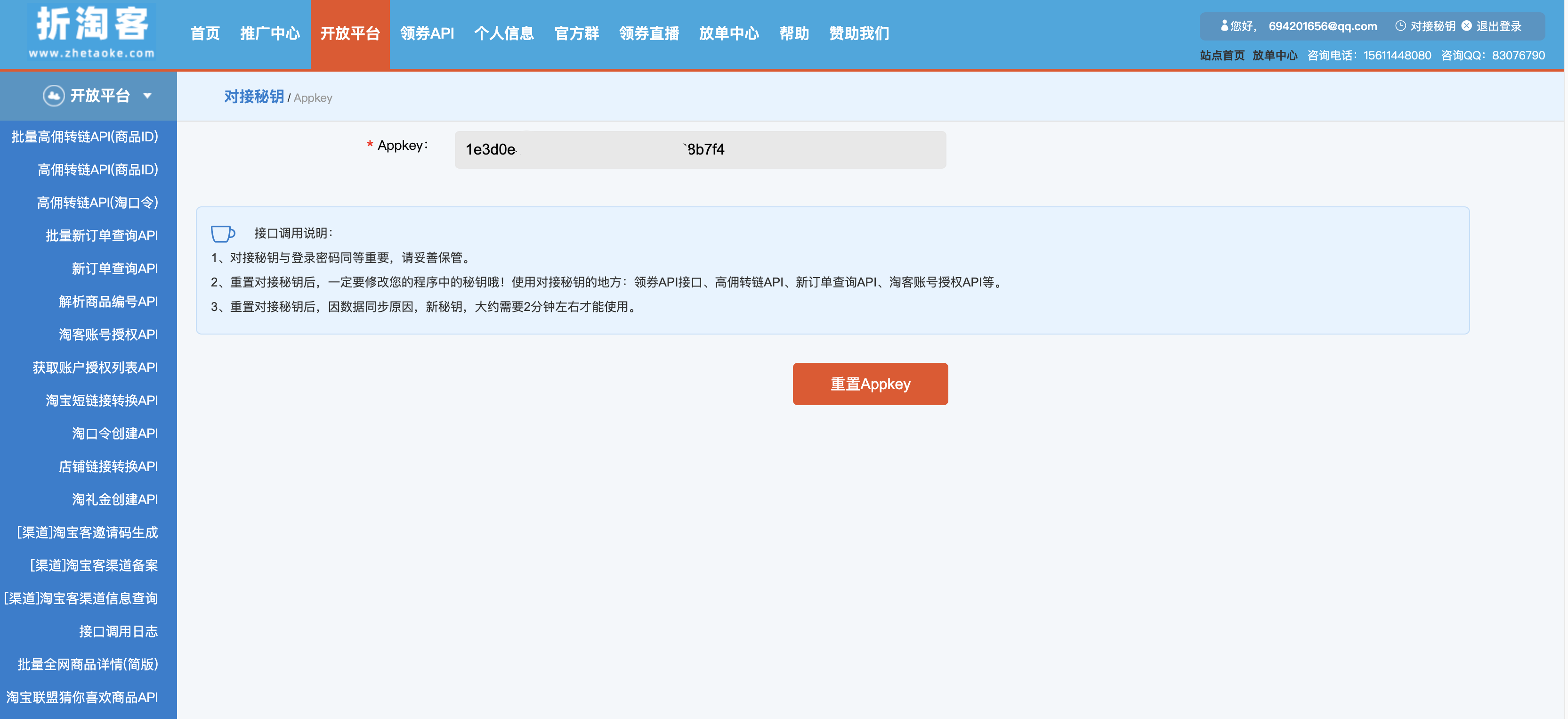This screenshot has width=1568, height=719.
Task: Open 淘口令创建API sidebar item
Action: 115,433
